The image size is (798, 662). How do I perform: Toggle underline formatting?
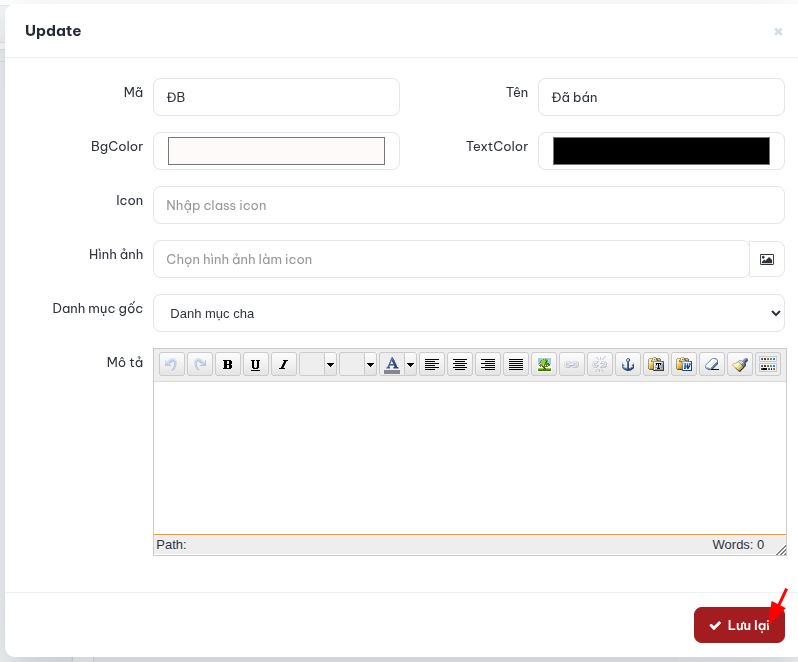tap(255, 364)
